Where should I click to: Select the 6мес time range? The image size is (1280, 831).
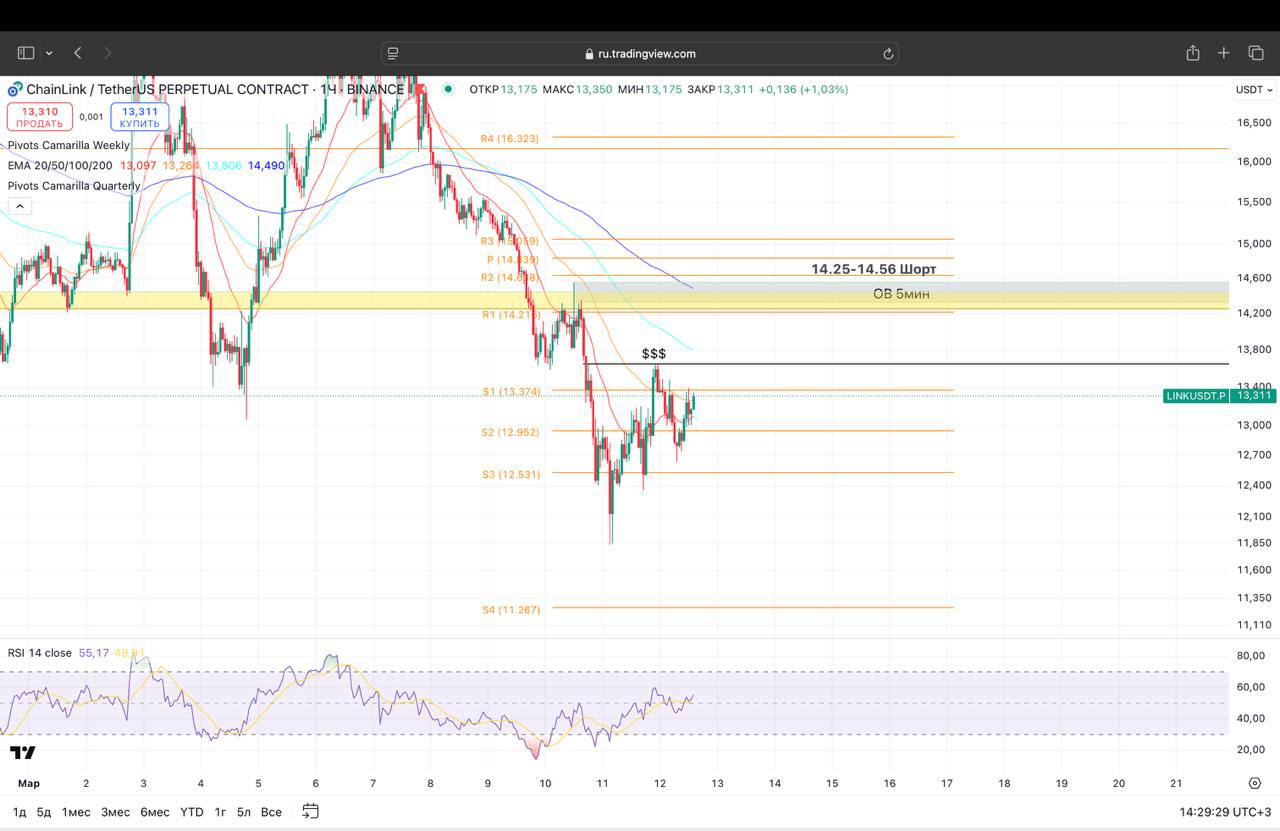(x=154, y=812)
